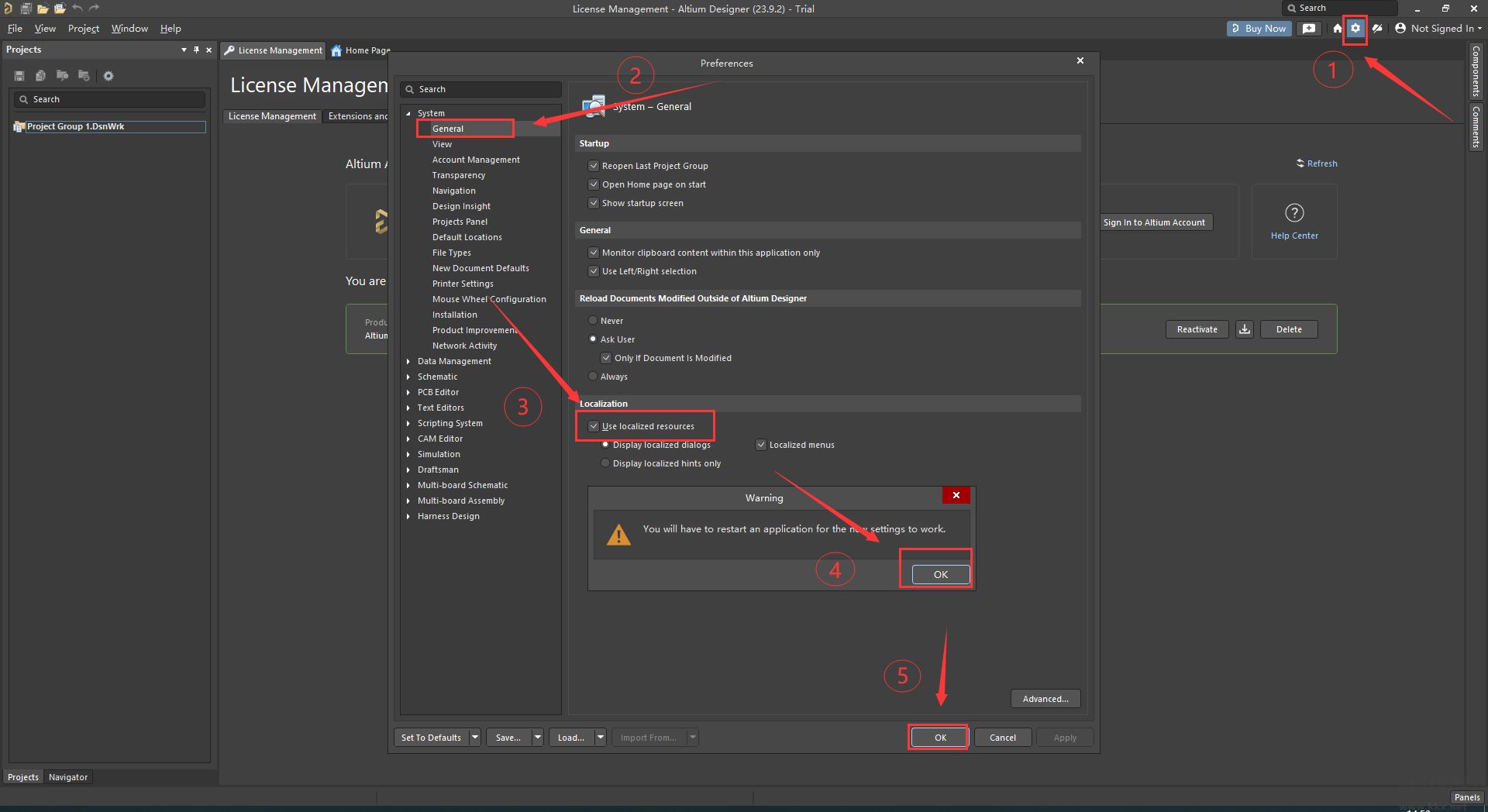Click Sign In to Altium Account

tap(1154, 222)
